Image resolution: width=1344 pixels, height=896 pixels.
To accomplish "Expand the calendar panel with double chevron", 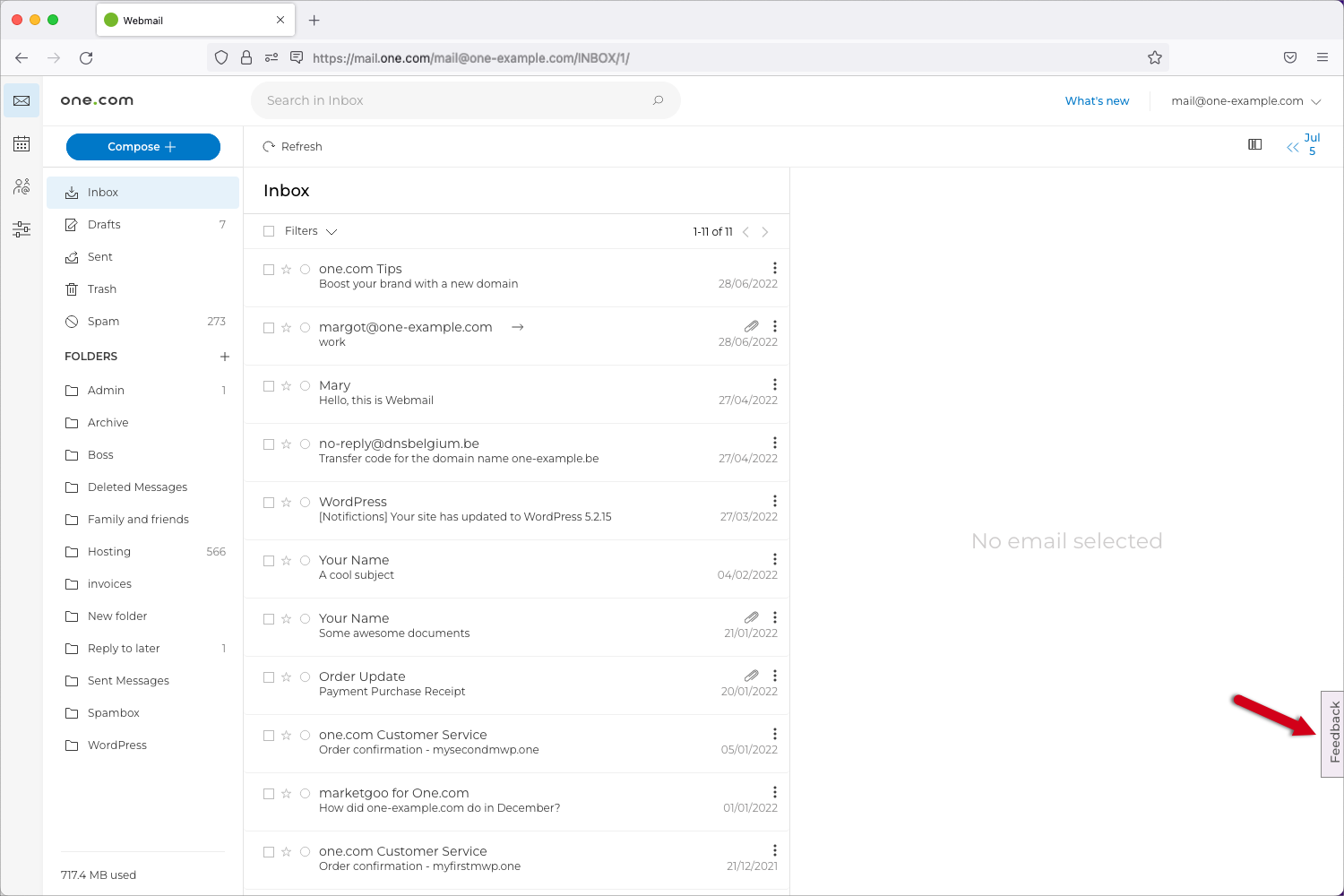I will click(x=1292, y=148).
